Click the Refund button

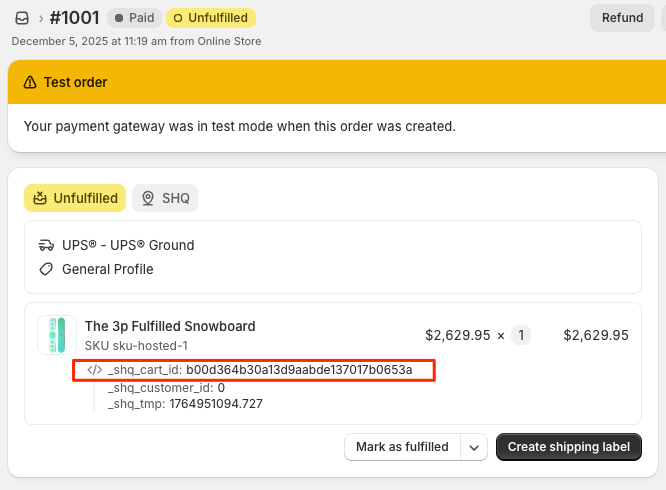[622, 17]
